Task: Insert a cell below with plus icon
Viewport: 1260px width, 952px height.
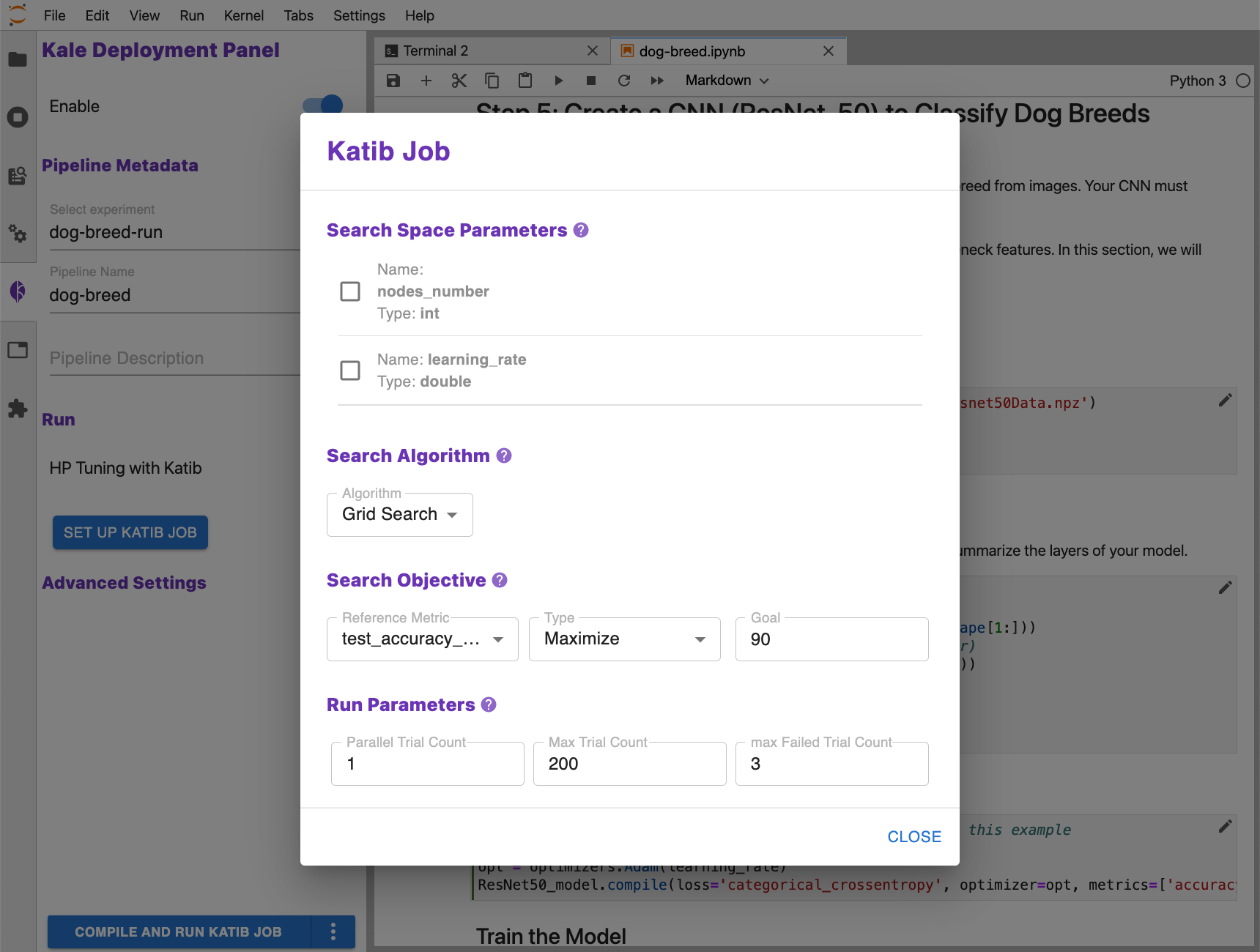Action: pyautogui.click(x=426, y=81)
